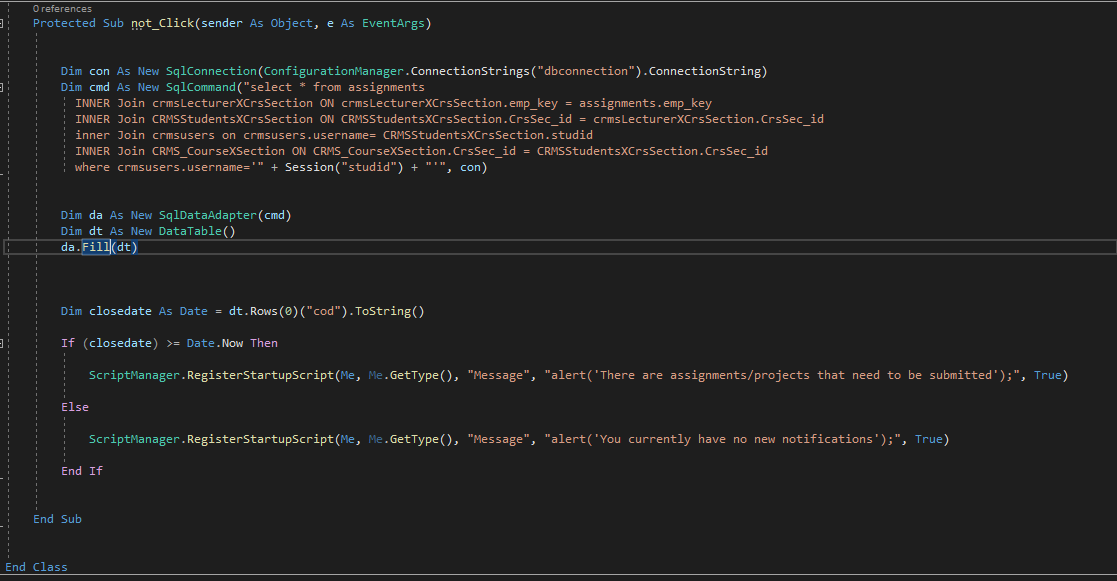Click the 'Protected' keyword

click(x=64, y=23)
